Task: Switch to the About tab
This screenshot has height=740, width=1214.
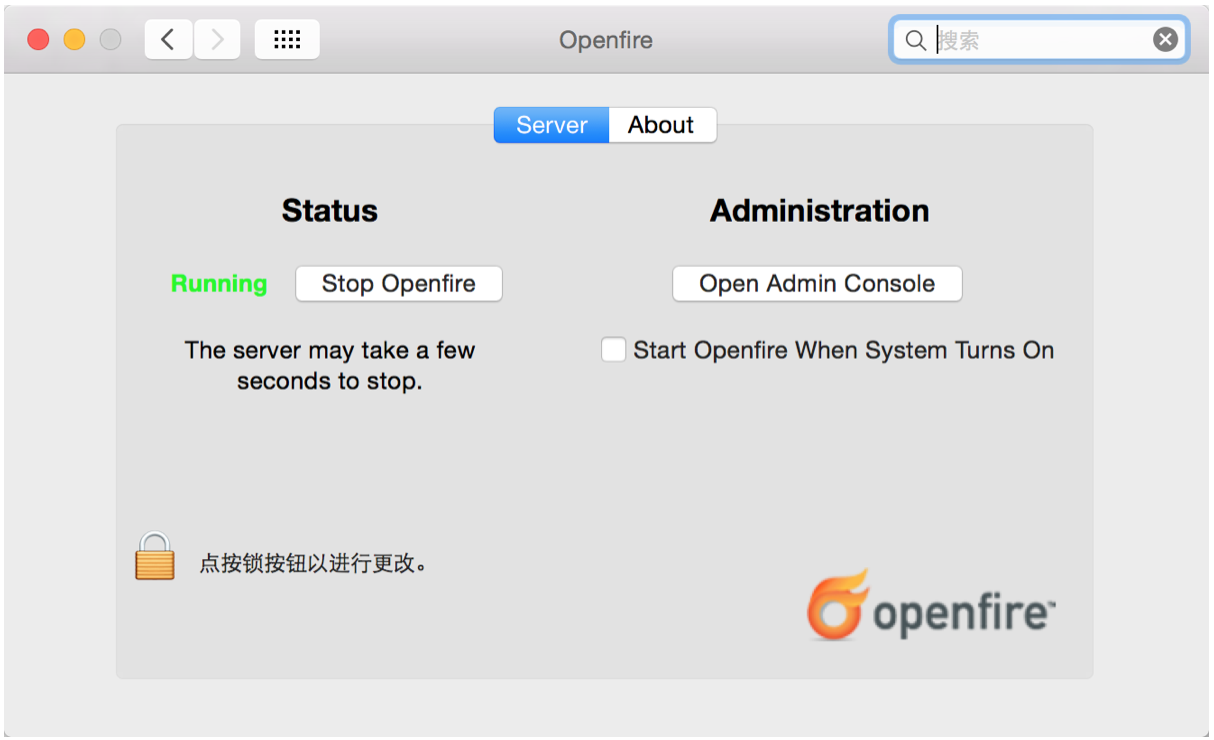Action: [x=662, y=125]
